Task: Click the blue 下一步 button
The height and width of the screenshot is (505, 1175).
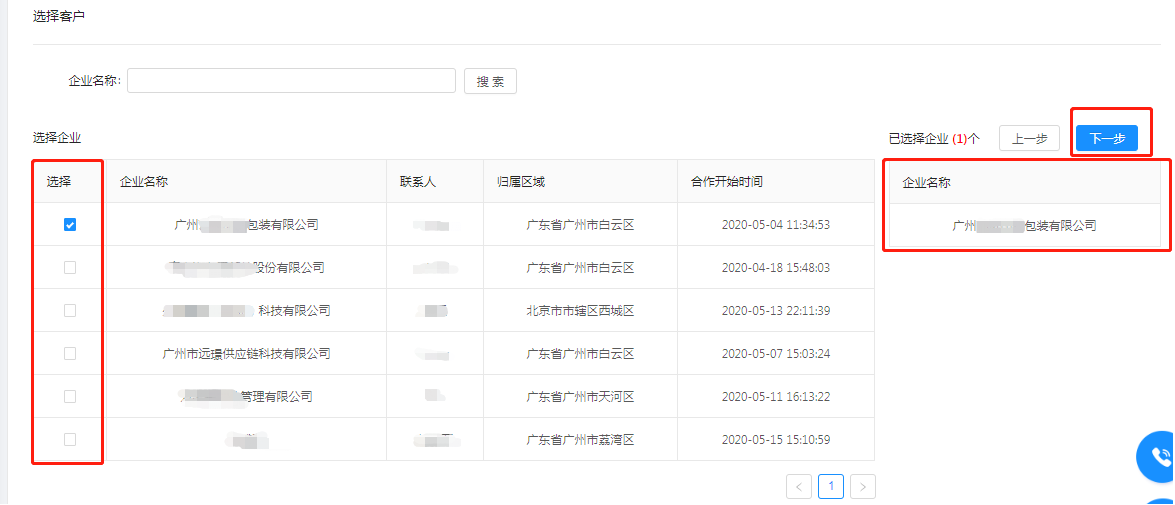Action: [1106, 139]
